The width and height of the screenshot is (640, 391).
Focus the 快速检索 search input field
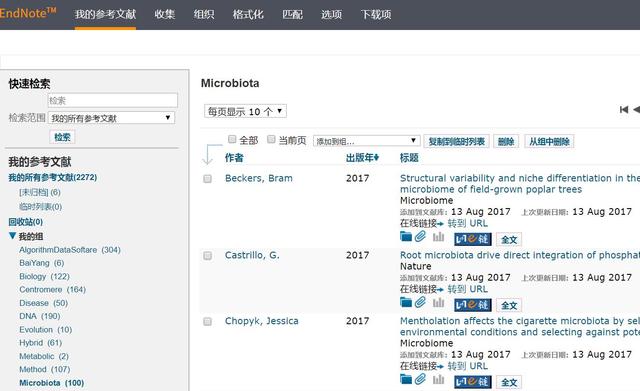[113, 100]
